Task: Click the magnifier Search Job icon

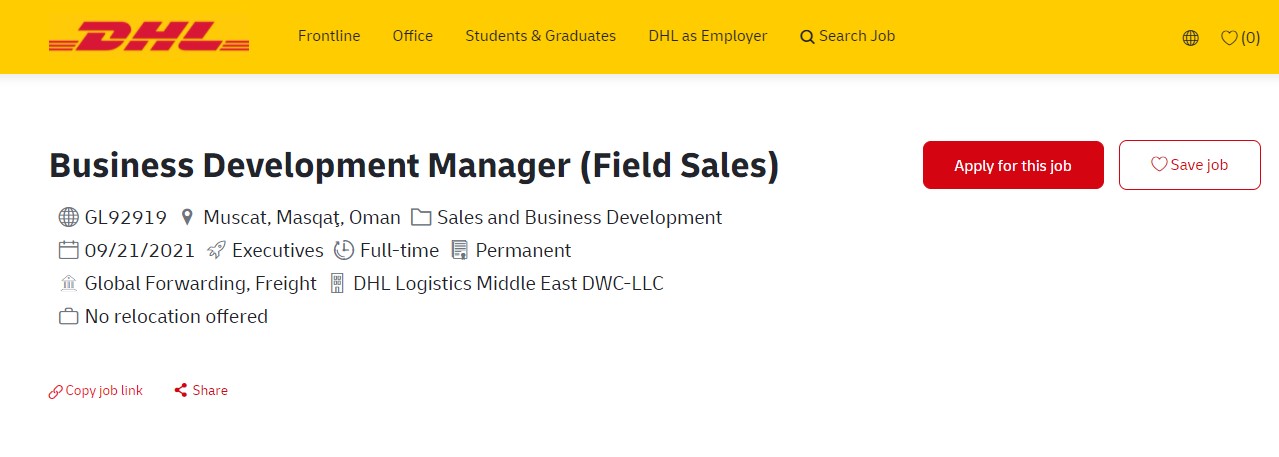Action: tap(807, 37)
